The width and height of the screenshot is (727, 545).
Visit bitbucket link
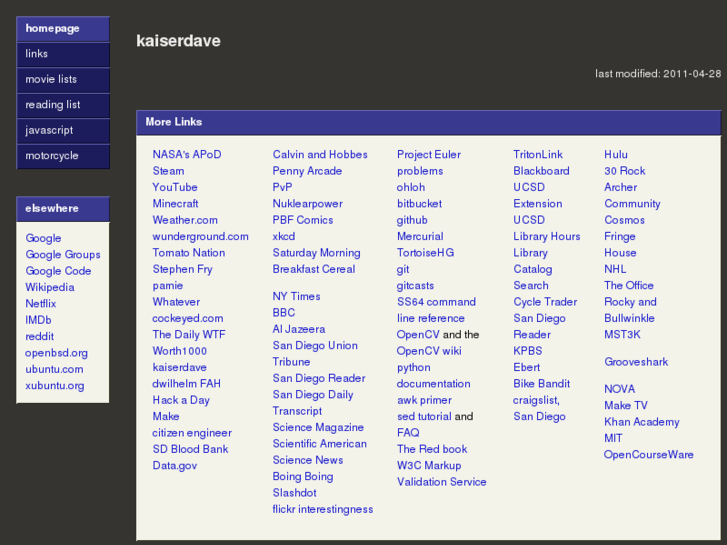pos(419,204)
